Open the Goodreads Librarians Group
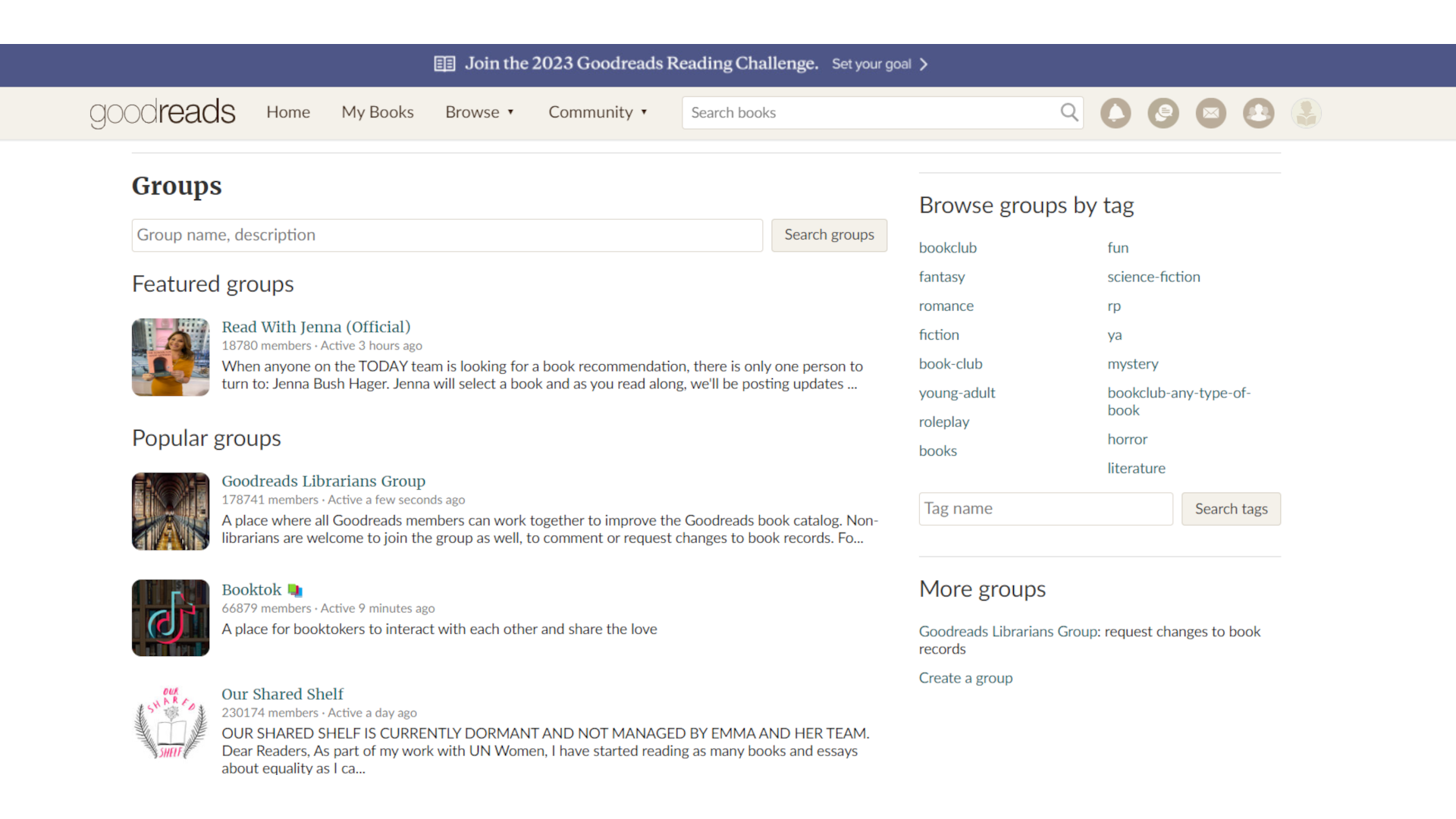The image size is (1456, 819). pyautogui.click(x=323, y=481)
